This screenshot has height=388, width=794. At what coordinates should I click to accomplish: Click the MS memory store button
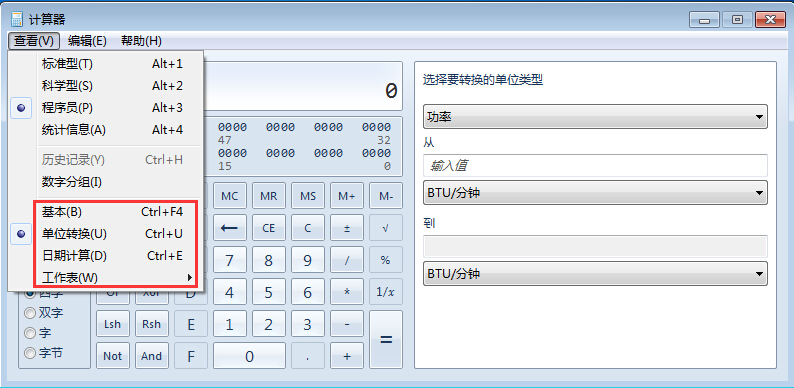click(307, 196)
